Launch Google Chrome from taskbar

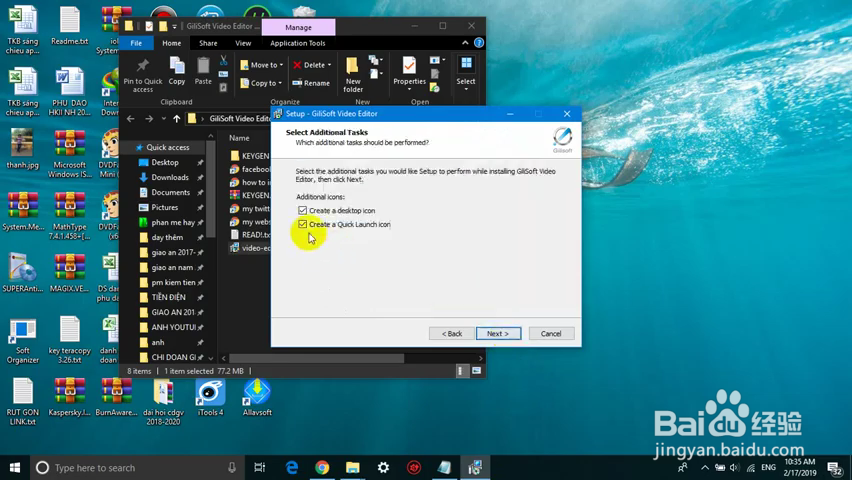click(x=322, y=467)
